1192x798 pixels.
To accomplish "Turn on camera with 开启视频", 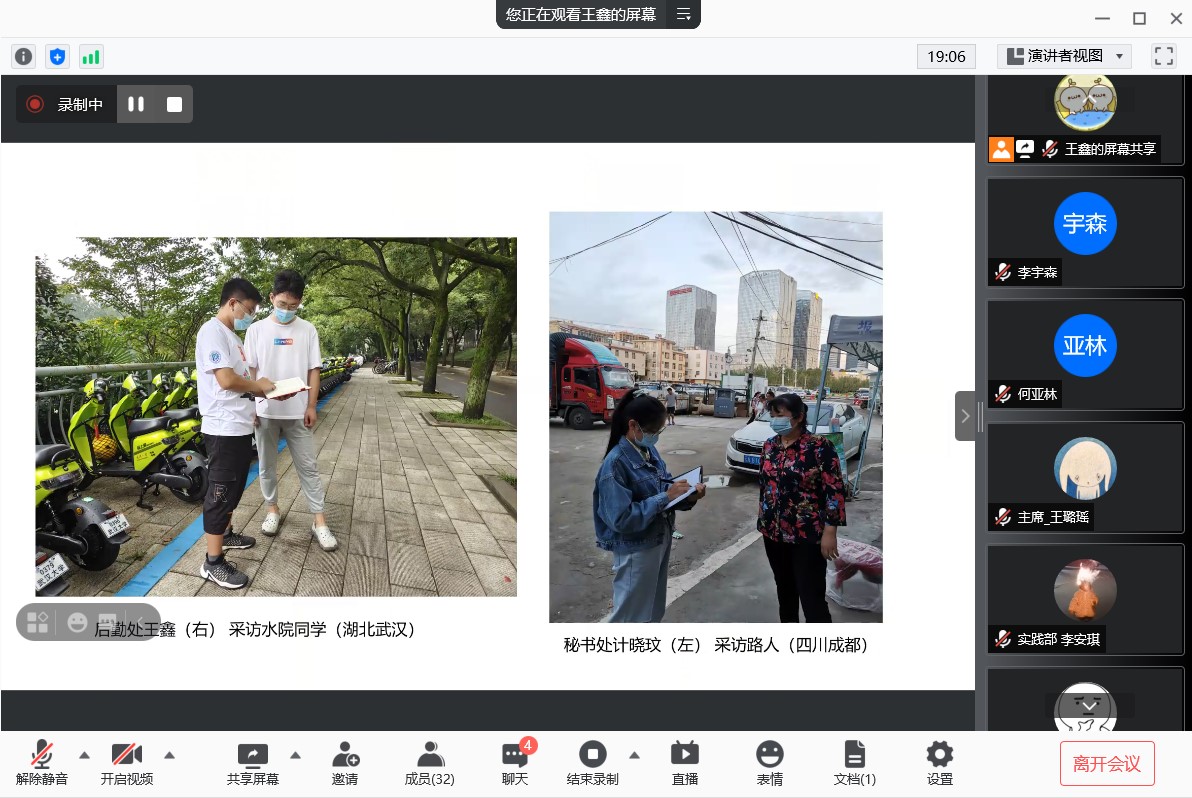I will click(127, 763).
